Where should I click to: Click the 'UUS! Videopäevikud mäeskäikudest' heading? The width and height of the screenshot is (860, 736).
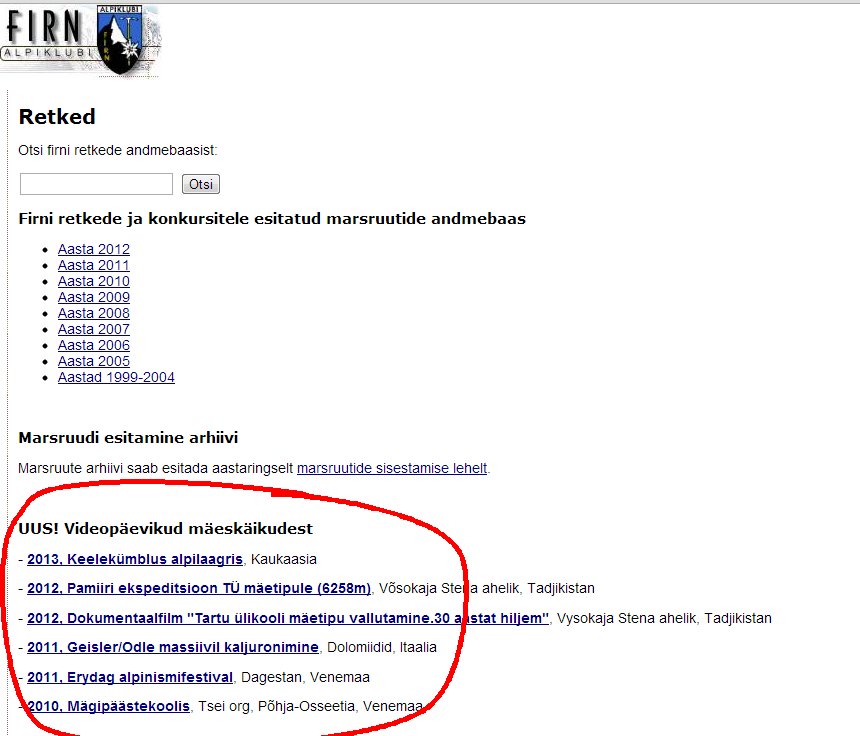[166, 529]
